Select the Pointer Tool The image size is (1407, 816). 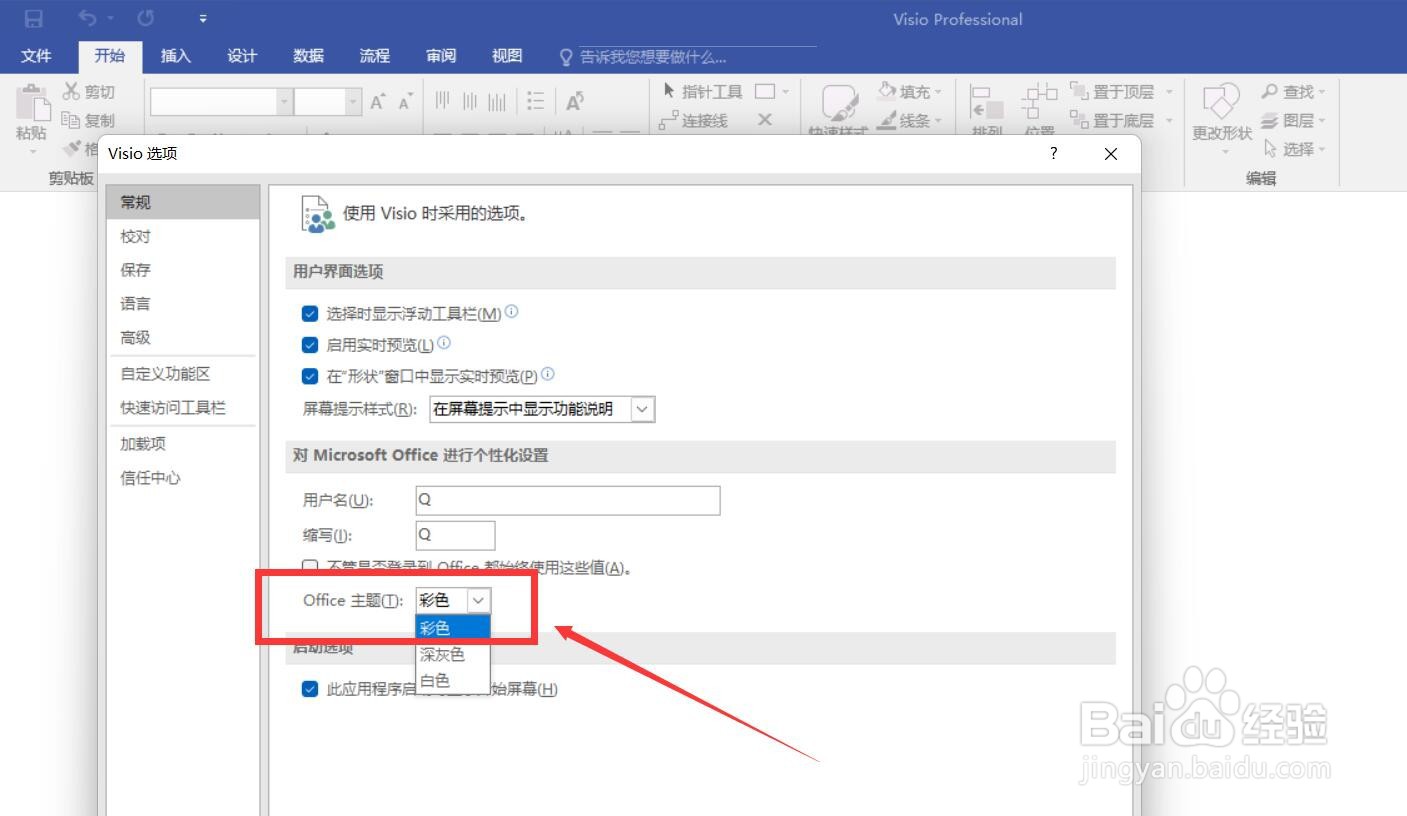703,91
